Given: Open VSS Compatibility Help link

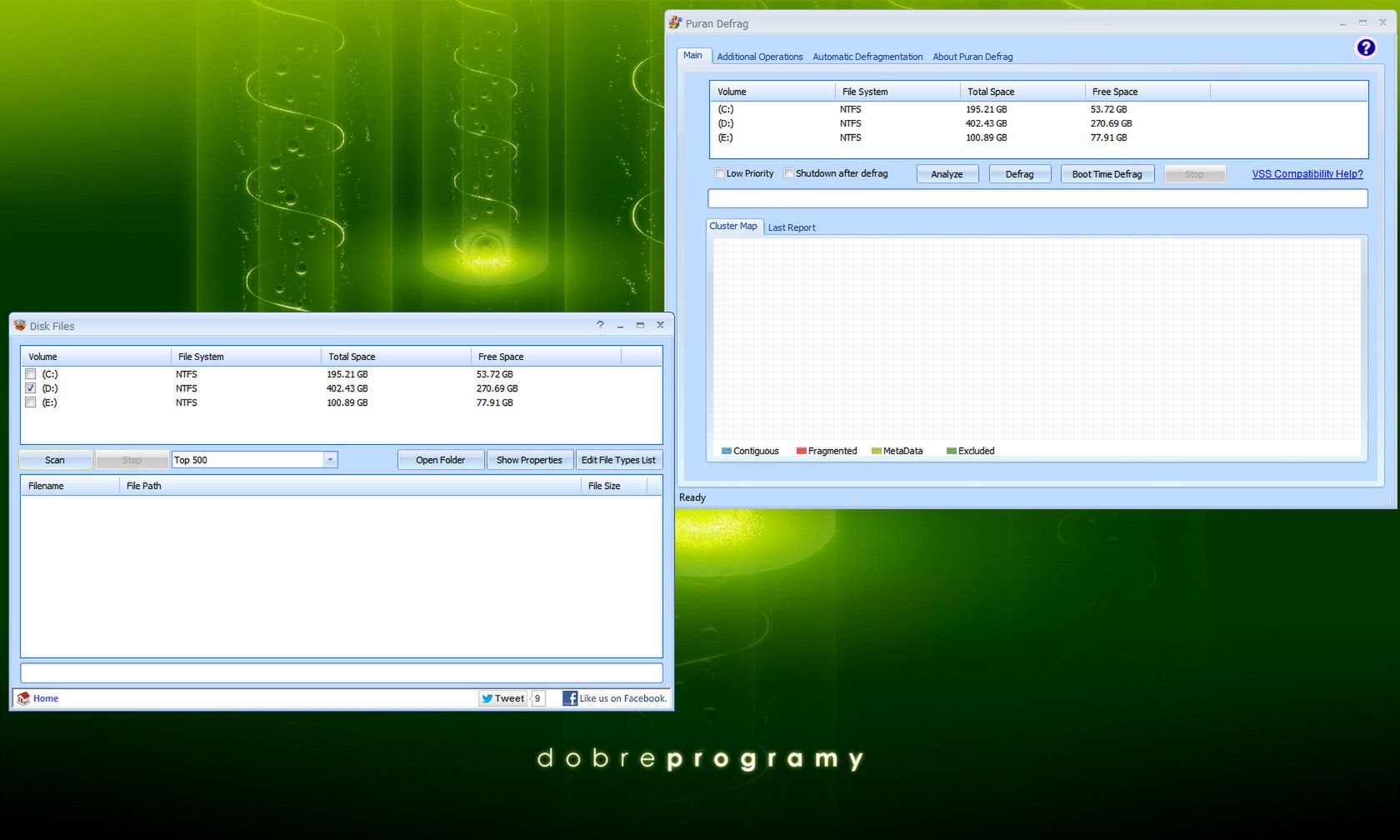Looking at the screenshot, I should (x=1307, y=173).
